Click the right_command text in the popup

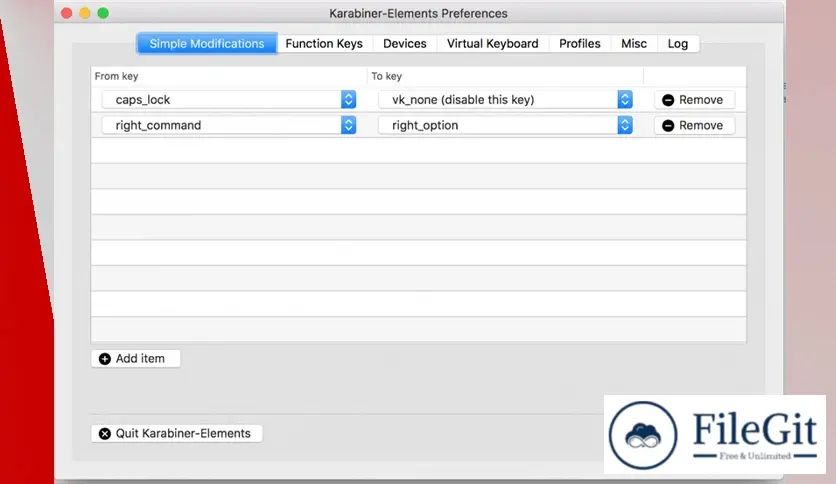point(158,125)
